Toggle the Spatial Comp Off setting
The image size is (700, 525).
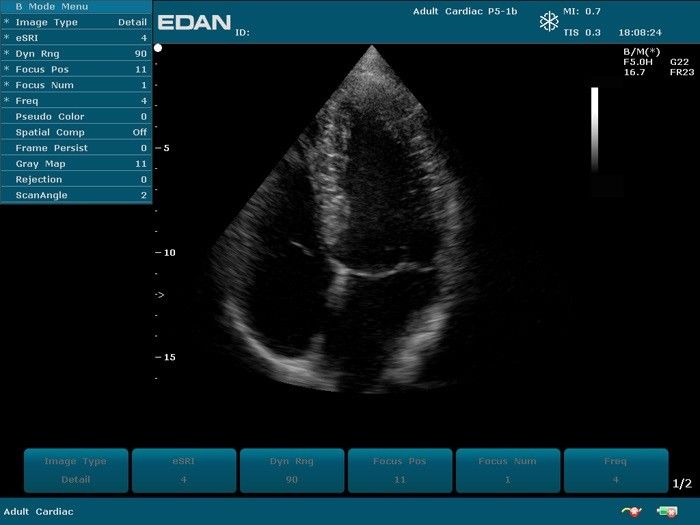pyautogui.click(x=76, y=132)
